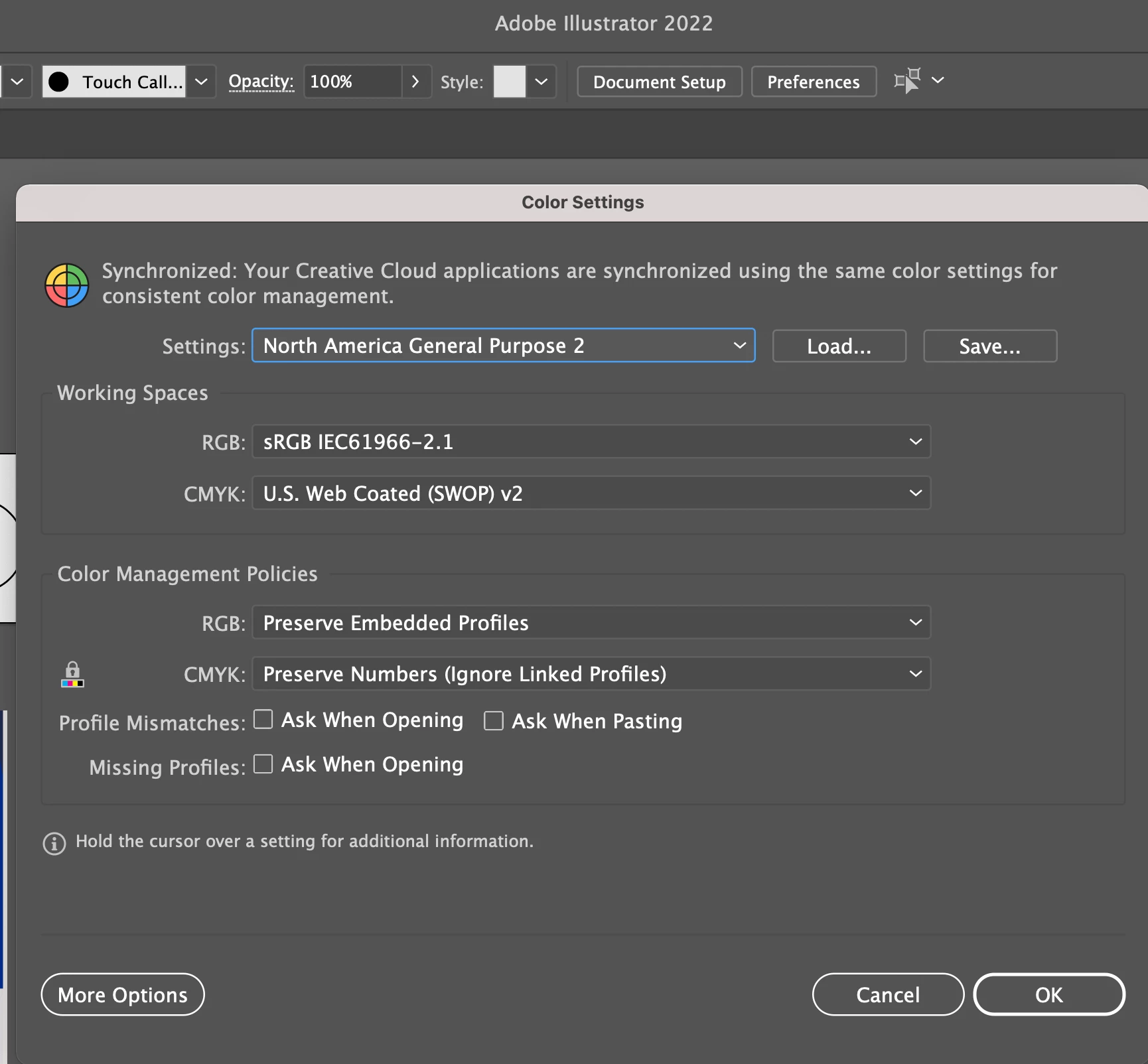The width and height of the screenshot is (1148, 1064).
Task: Click 'Hold the cursor over a setting' text
Action: (x=305, y=841)
